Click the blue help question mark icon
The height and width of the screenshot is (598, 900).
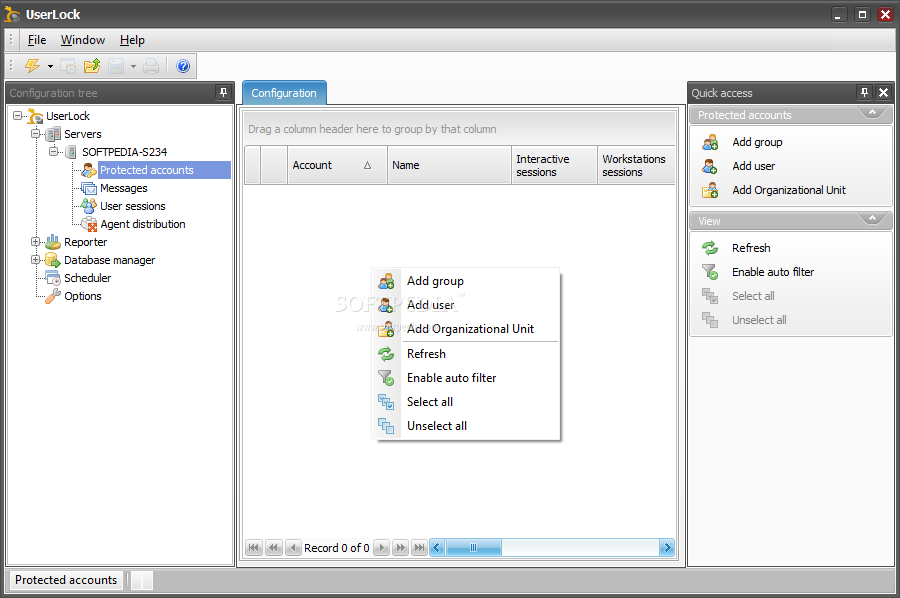[x=183, y=66]
